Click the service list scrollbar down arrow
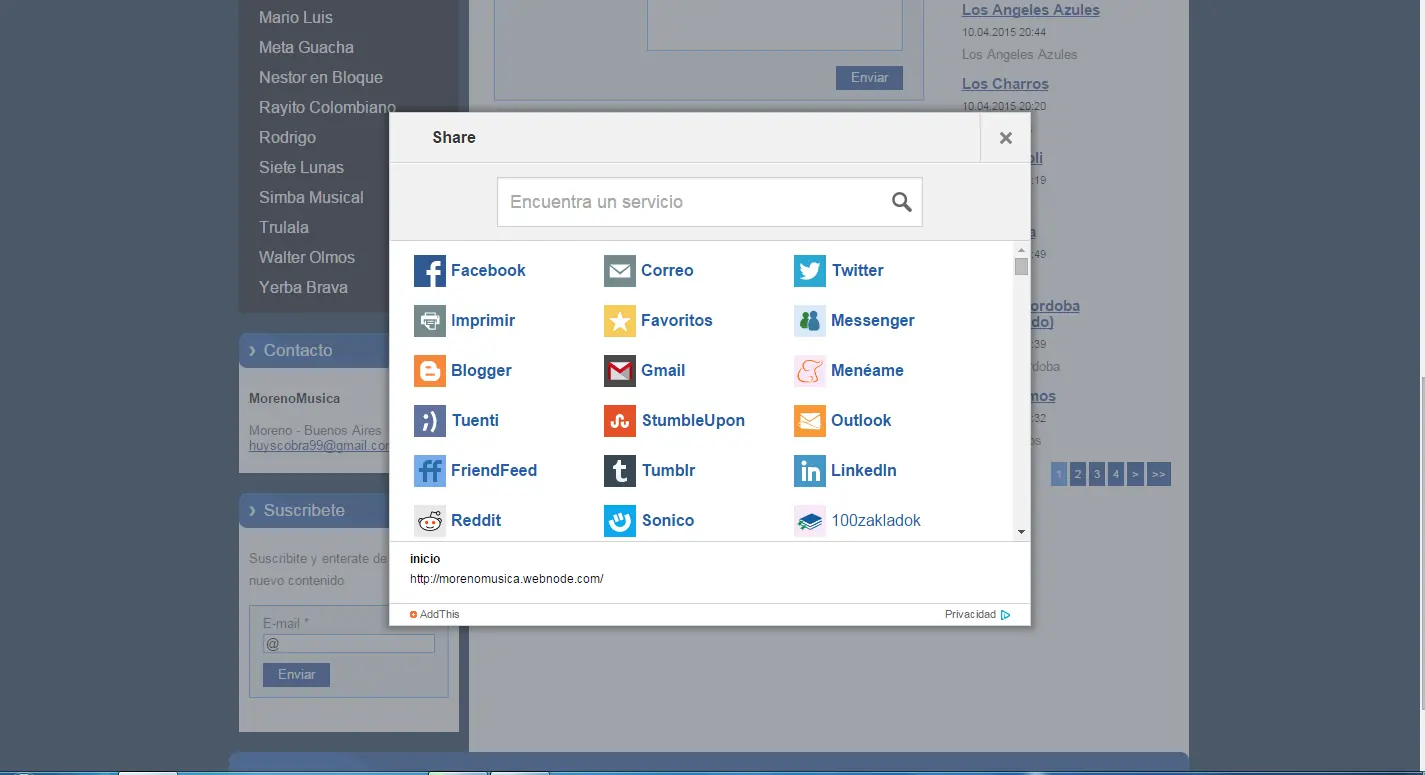The height and width of the screenshot is (775, 1425). click(x=1021, y=532)
